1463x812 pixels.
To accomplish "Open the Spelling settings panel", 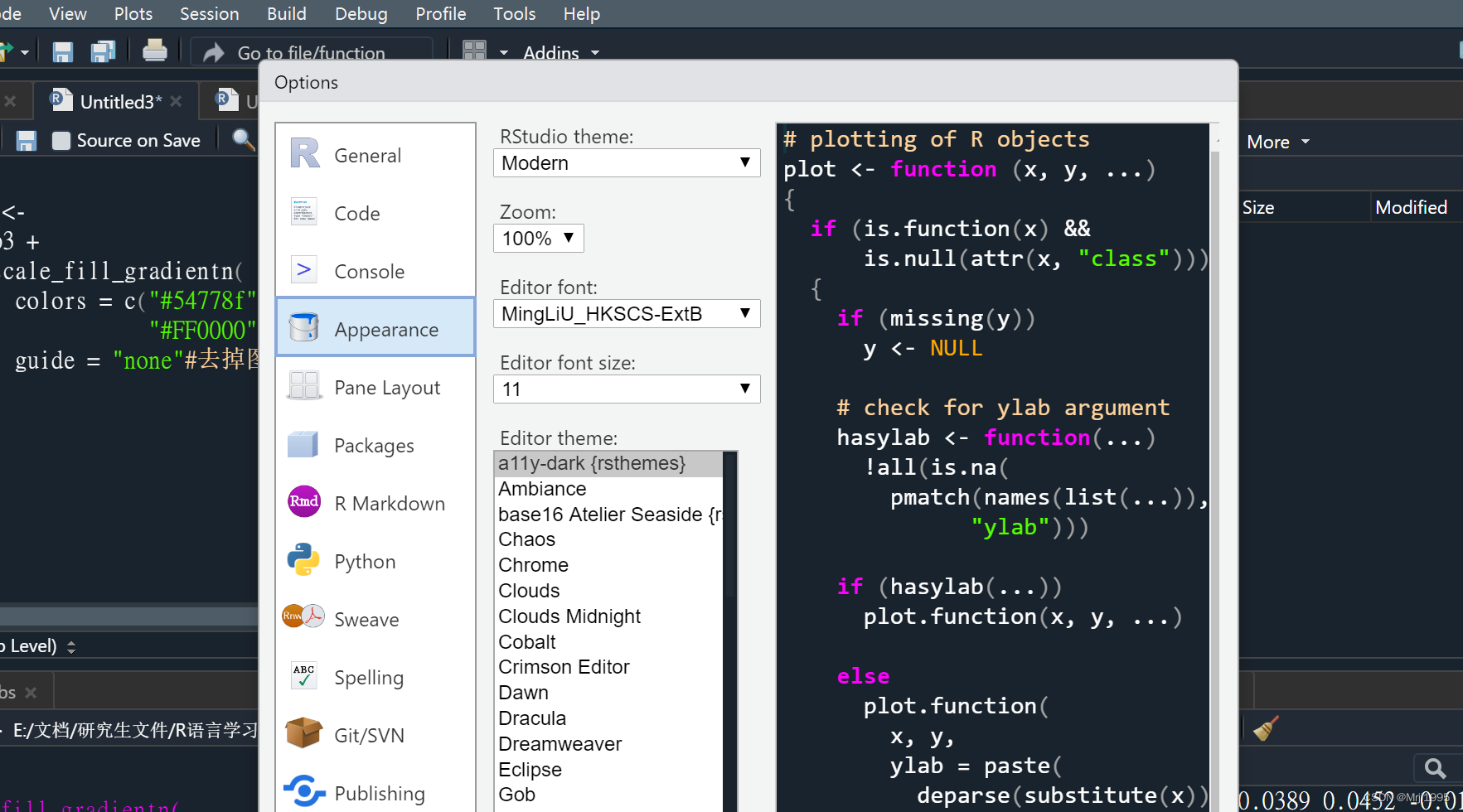I will [x=368, y=677].
